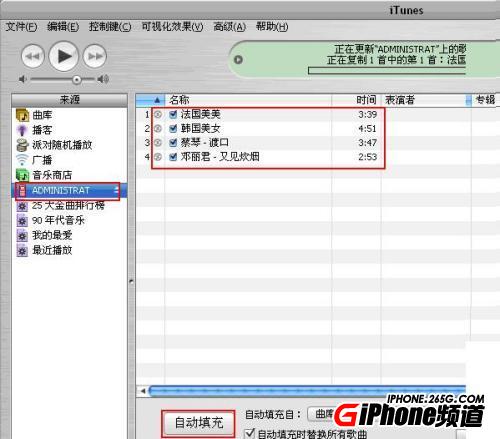Click the 来源 source panel header
Screen dimensions: 500x439
point(69,99)
